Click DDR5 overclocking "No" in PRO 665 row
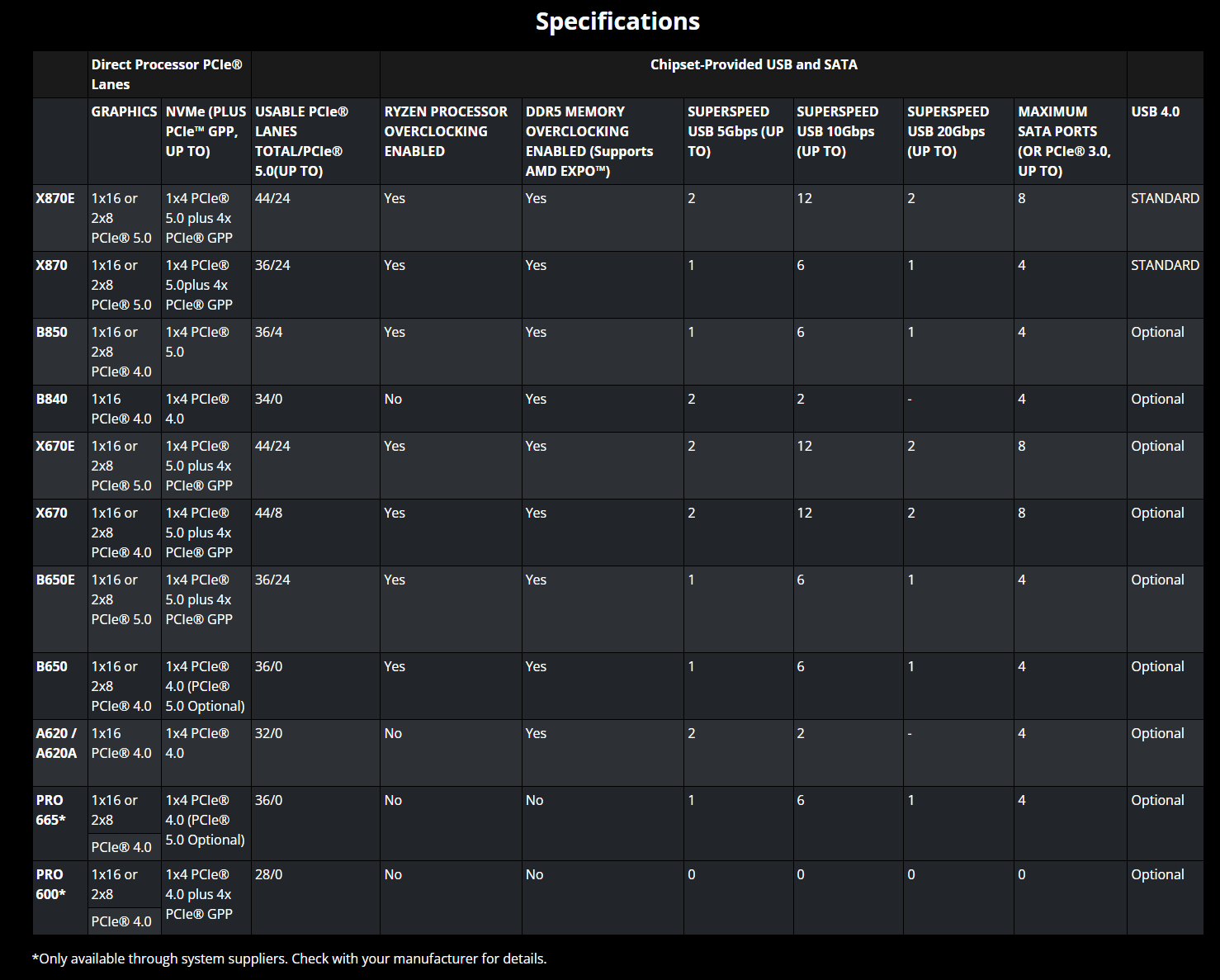 535,800
